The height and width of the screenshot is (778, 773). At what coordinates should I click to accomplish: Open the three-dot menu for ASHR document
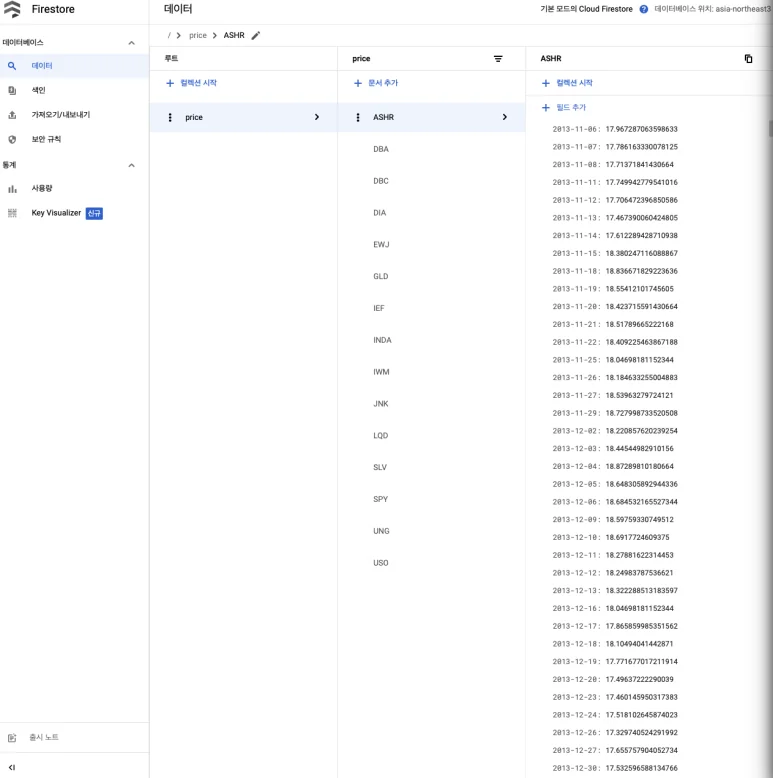[358, 117]
